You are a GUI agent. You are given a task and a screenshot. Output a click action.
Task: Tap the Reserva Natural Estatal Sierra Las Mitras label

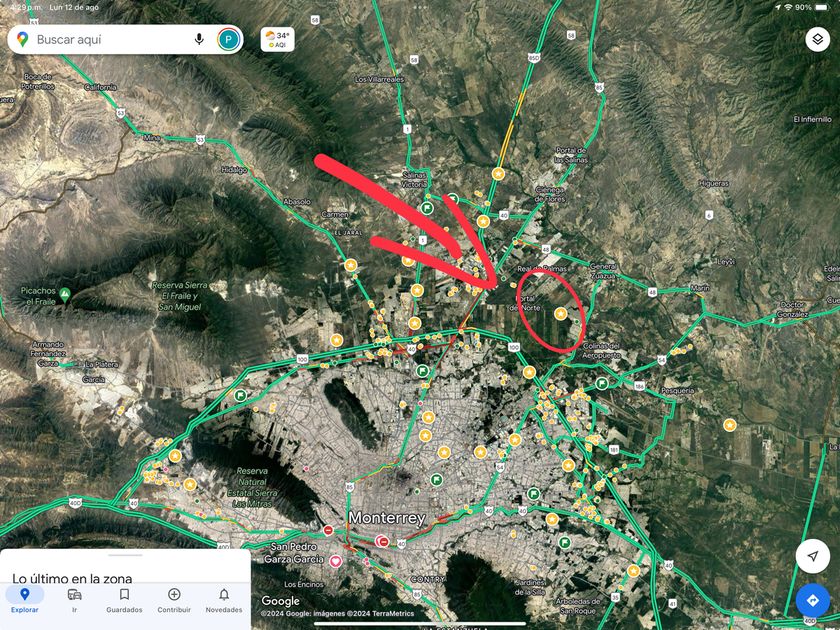(x=252, y=487)
